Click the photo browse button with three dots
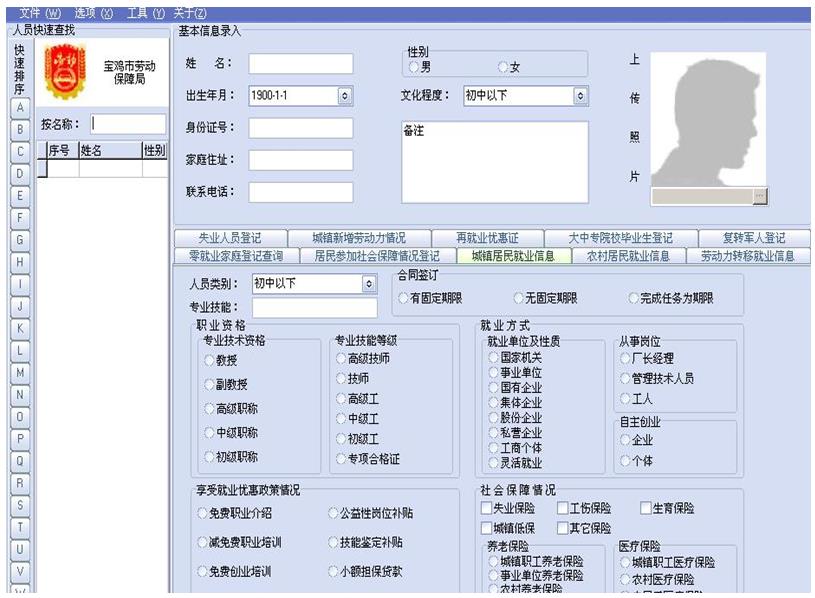This screenshot has width=815, height=598. [x=760, y=196]
